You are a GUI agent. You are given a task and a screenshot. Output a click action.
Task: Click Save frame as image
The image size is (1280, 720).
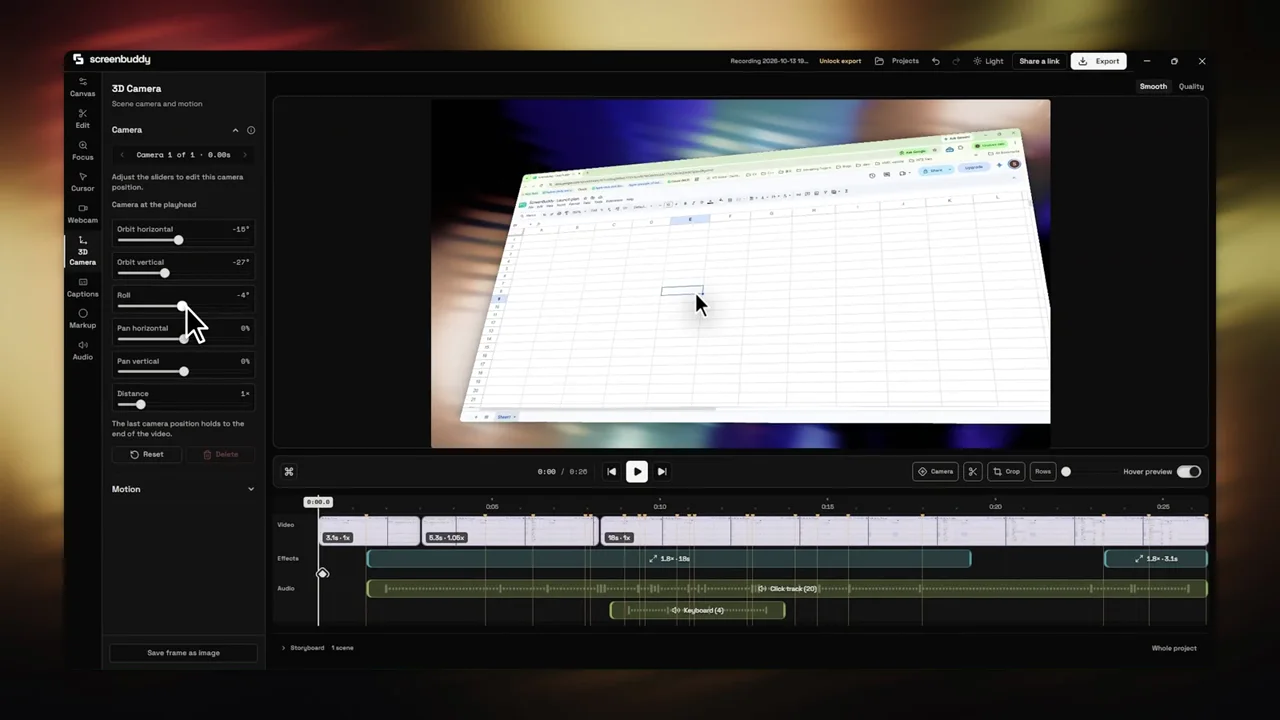[183, 653]
